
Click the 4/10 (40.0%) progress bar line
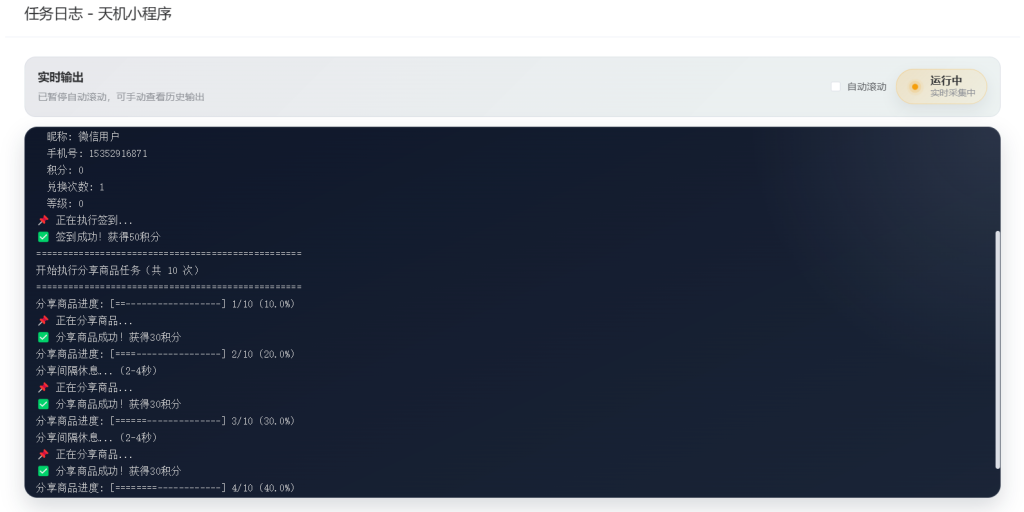click(165, 488)
